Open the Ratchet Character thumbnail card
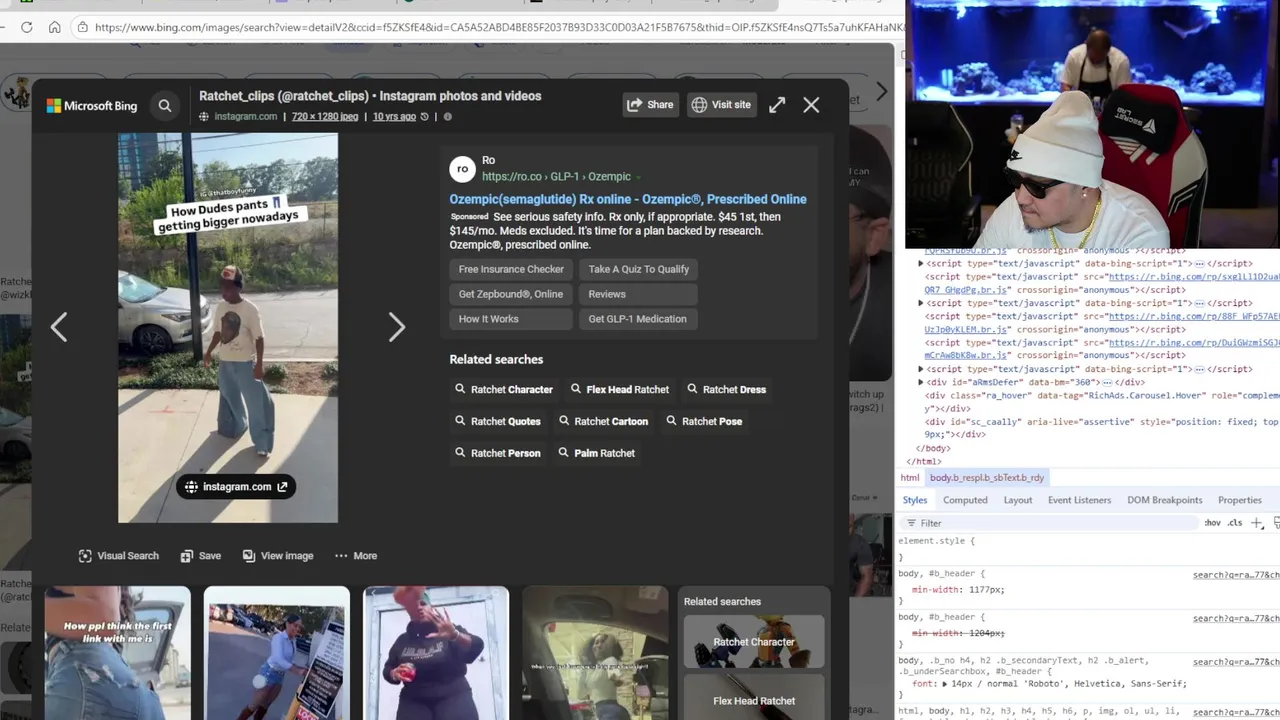This screenshot has width=1280, height=720. [754, 642]
